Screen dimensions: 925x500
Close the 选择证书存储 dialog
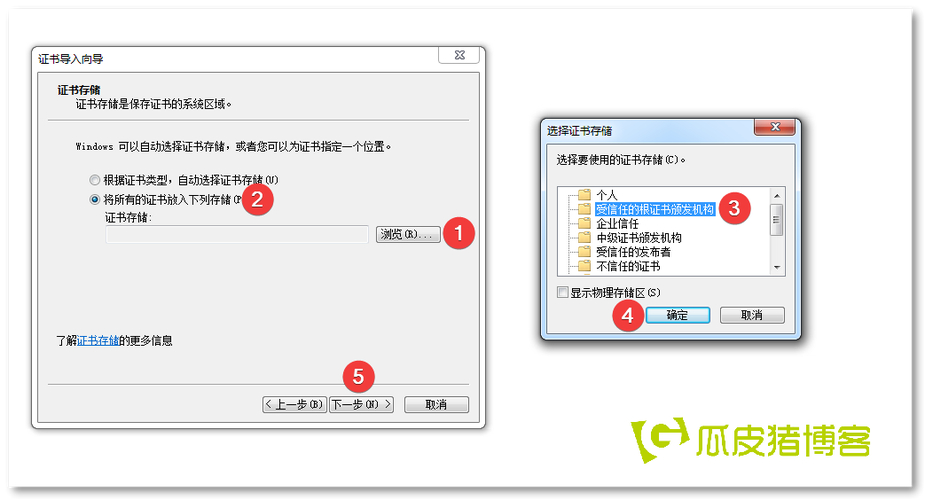pyautogui.click(x=775, y=127)
